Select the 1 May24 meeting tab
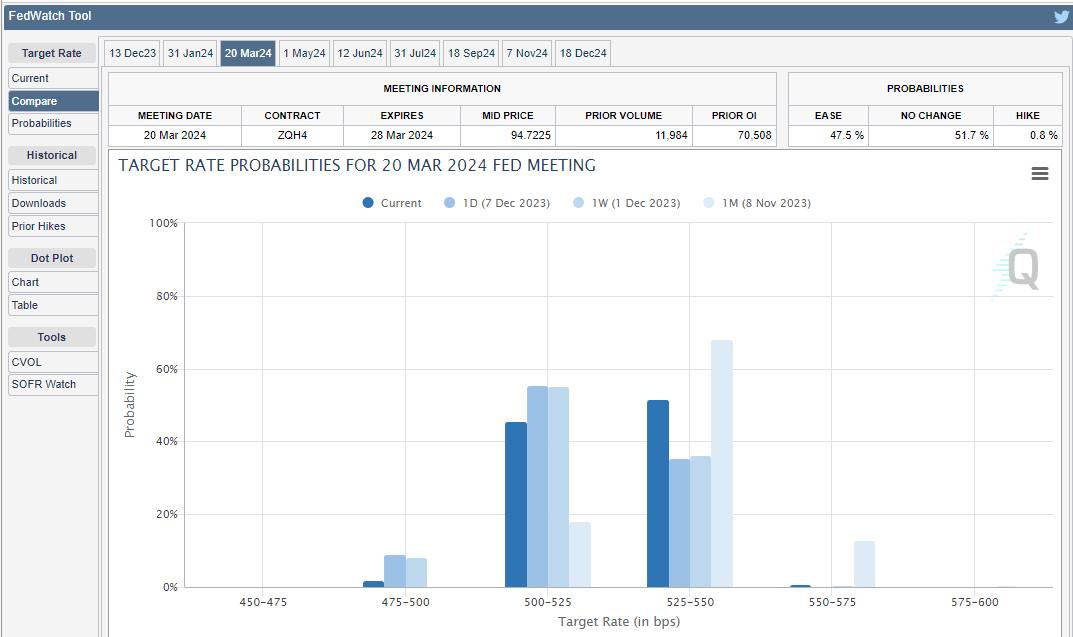 pos(305,53)
